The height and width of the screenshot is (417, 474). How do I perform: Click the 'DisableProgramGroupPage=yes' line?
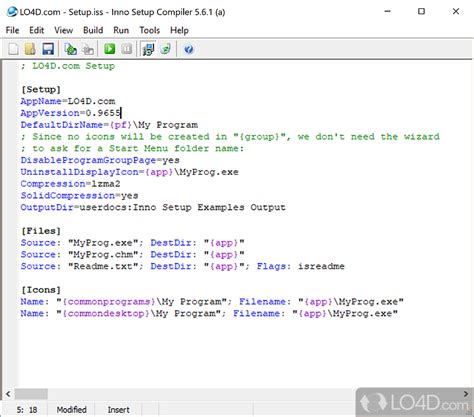coord(100,160)
